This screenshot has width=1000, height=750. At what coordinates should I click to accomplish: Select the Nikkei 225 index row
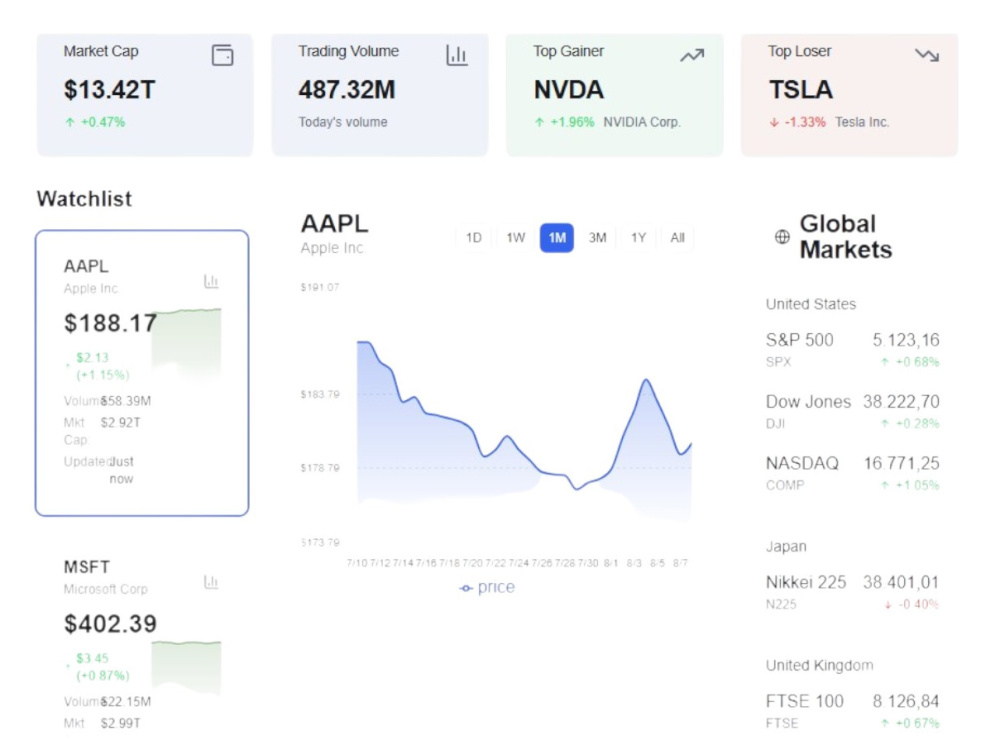tap(853, 592)
